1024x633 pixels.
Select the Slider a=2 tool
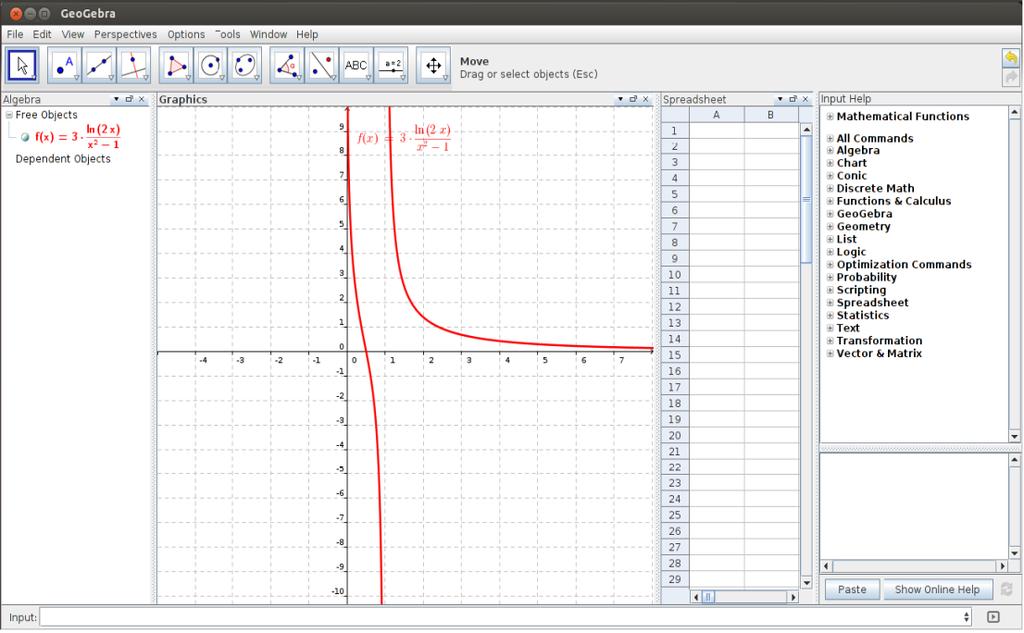click(391, 65)
